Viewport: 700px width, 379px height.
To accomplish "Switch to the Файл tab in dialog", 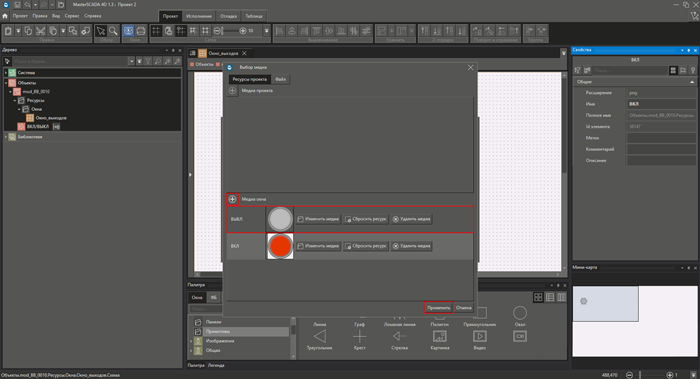I will pos(280,79).
